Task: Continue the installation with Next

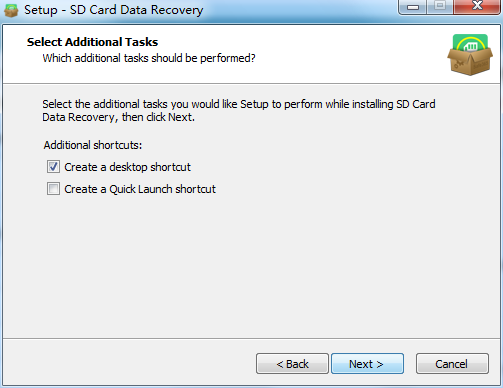Action: coord(367,364)
